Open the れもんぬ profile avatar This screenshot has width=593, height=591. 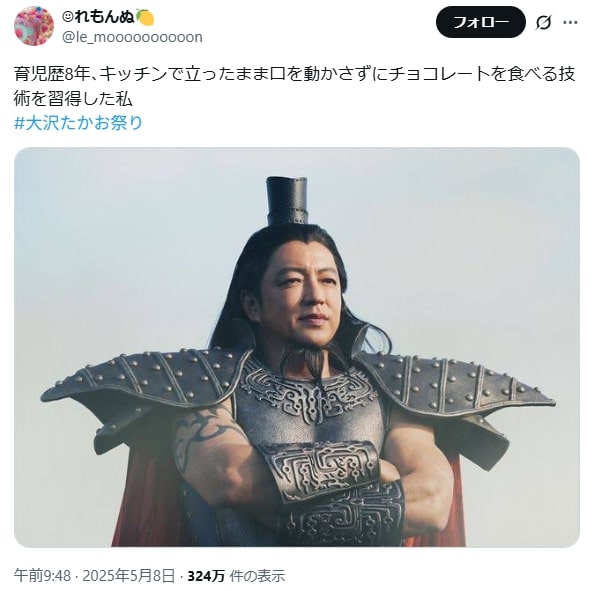point(34,26)
